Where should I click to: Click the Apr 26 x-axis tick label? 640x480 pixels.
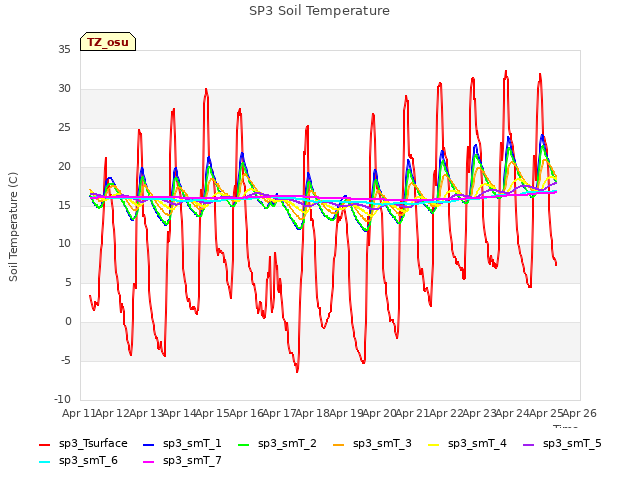coord(580,413)
